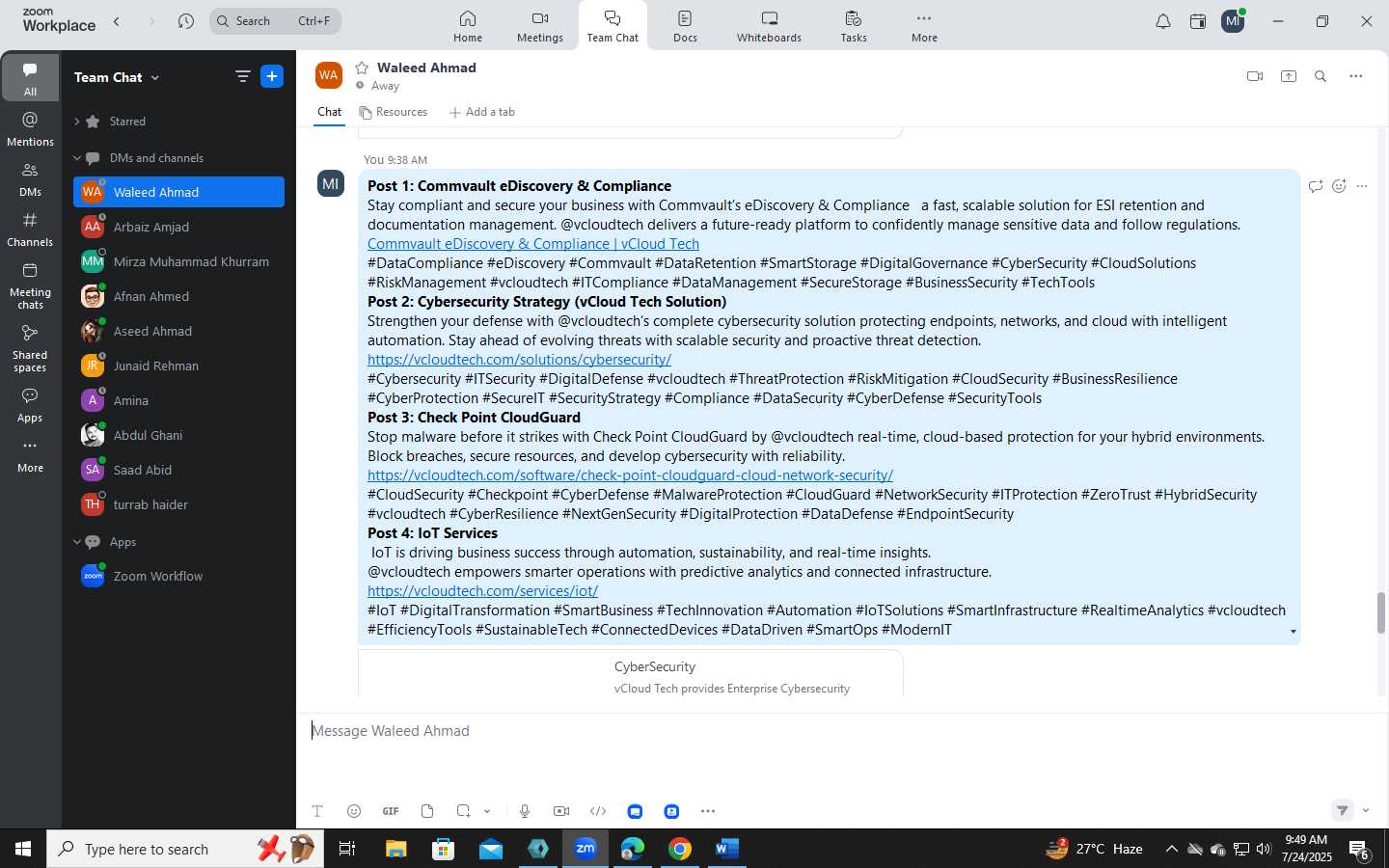Reply in thread to the message

point(1316,186)
